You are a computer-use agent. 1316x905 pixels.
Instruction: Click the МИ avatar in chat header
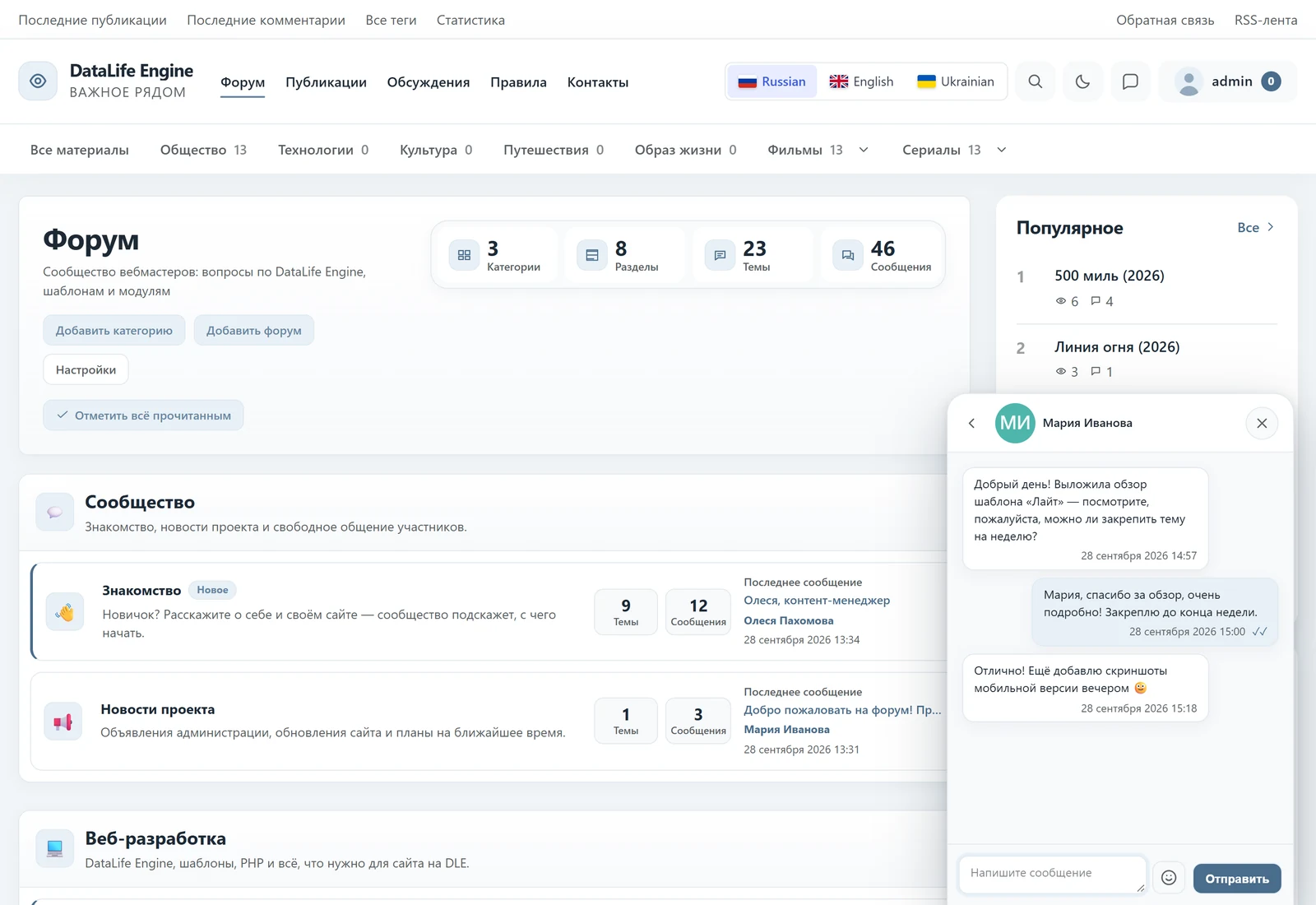(1015, 423)
